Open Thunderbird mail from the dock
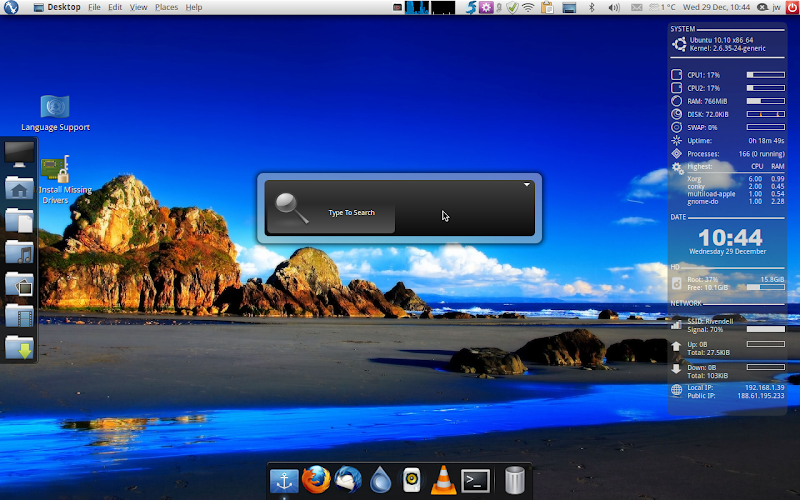This screenshot has width=800, height=500. click(348, 480)
